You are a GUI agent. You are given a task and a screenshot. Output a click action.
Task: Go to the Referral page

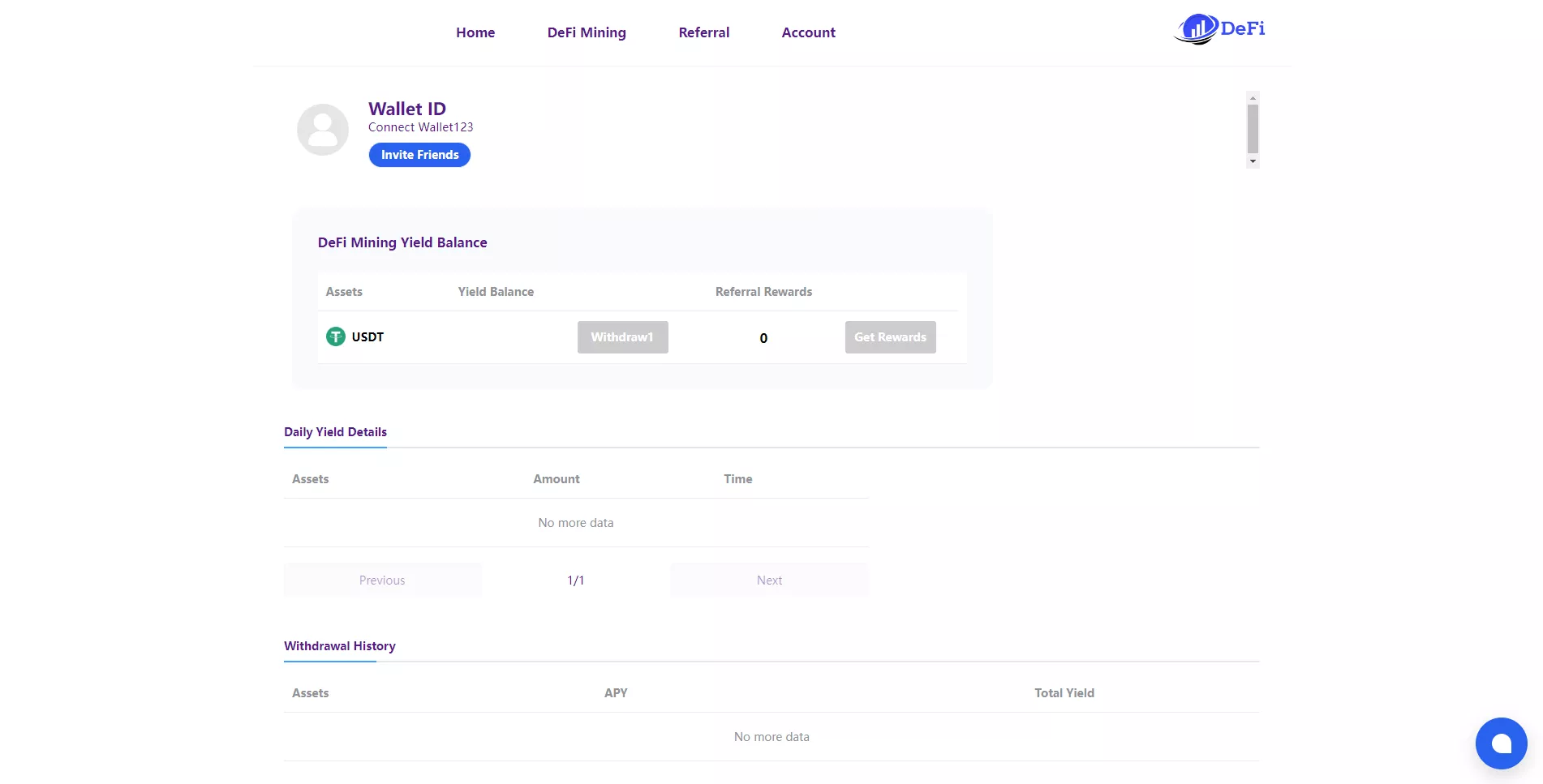[x=703, y=32]
